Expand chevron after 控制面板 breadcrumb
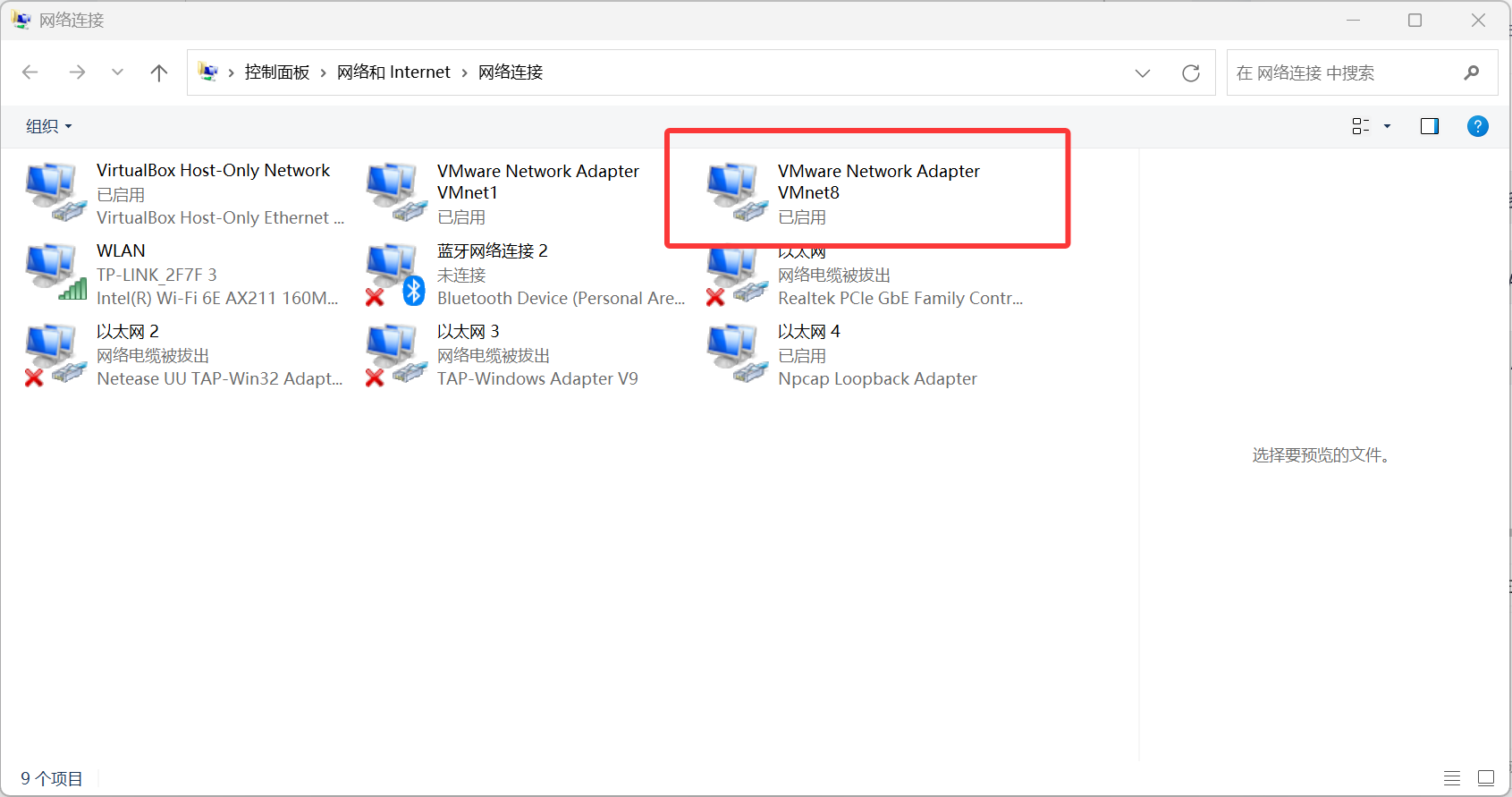This screenshot has height=797, width=1512. pos(323,72)
